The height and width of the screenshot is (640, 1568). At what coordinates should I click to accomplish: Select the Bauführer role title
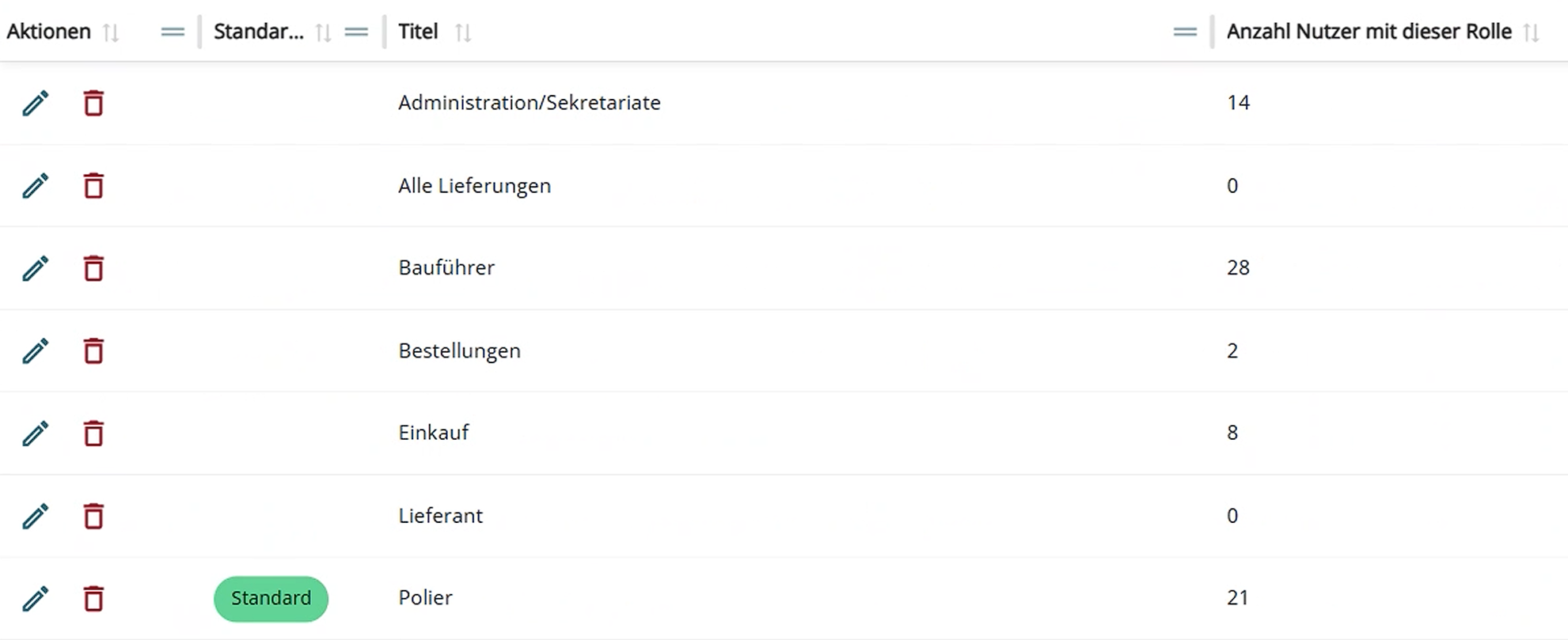coord(446,268)
